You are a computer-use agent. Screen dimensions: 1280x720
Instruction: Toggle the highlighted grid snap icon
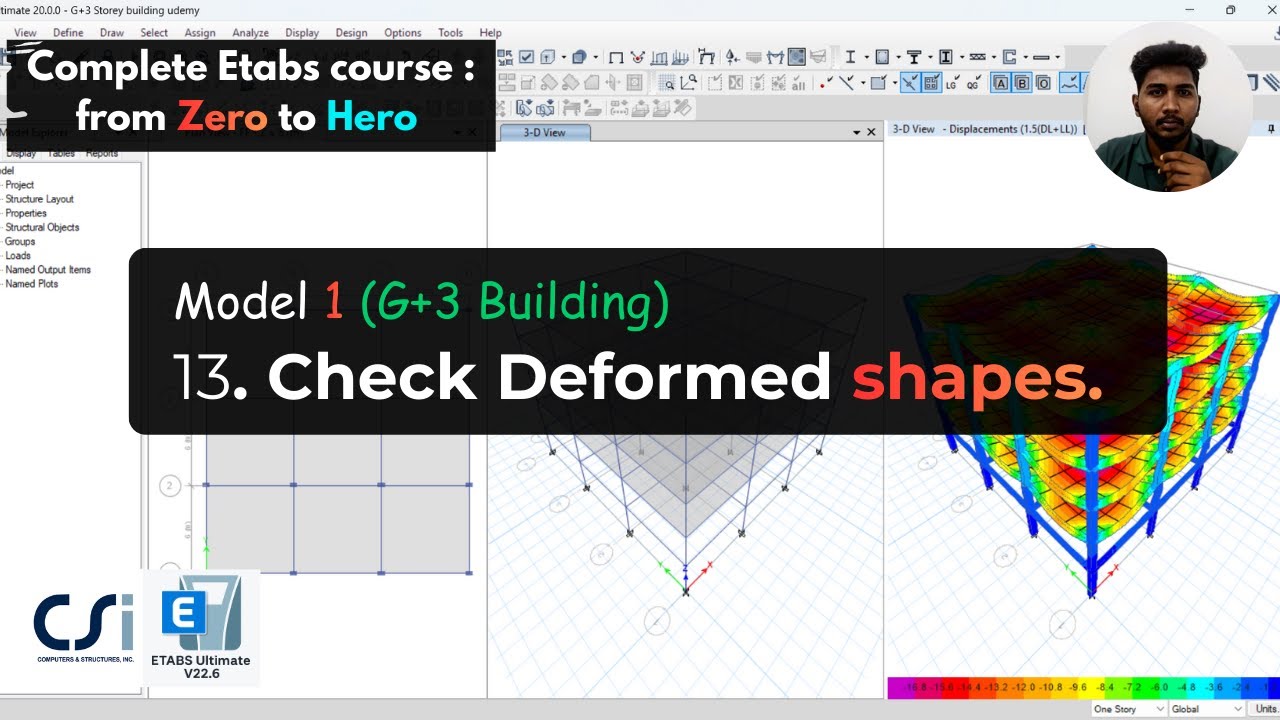pyautogui.click(x=931, y=83)
